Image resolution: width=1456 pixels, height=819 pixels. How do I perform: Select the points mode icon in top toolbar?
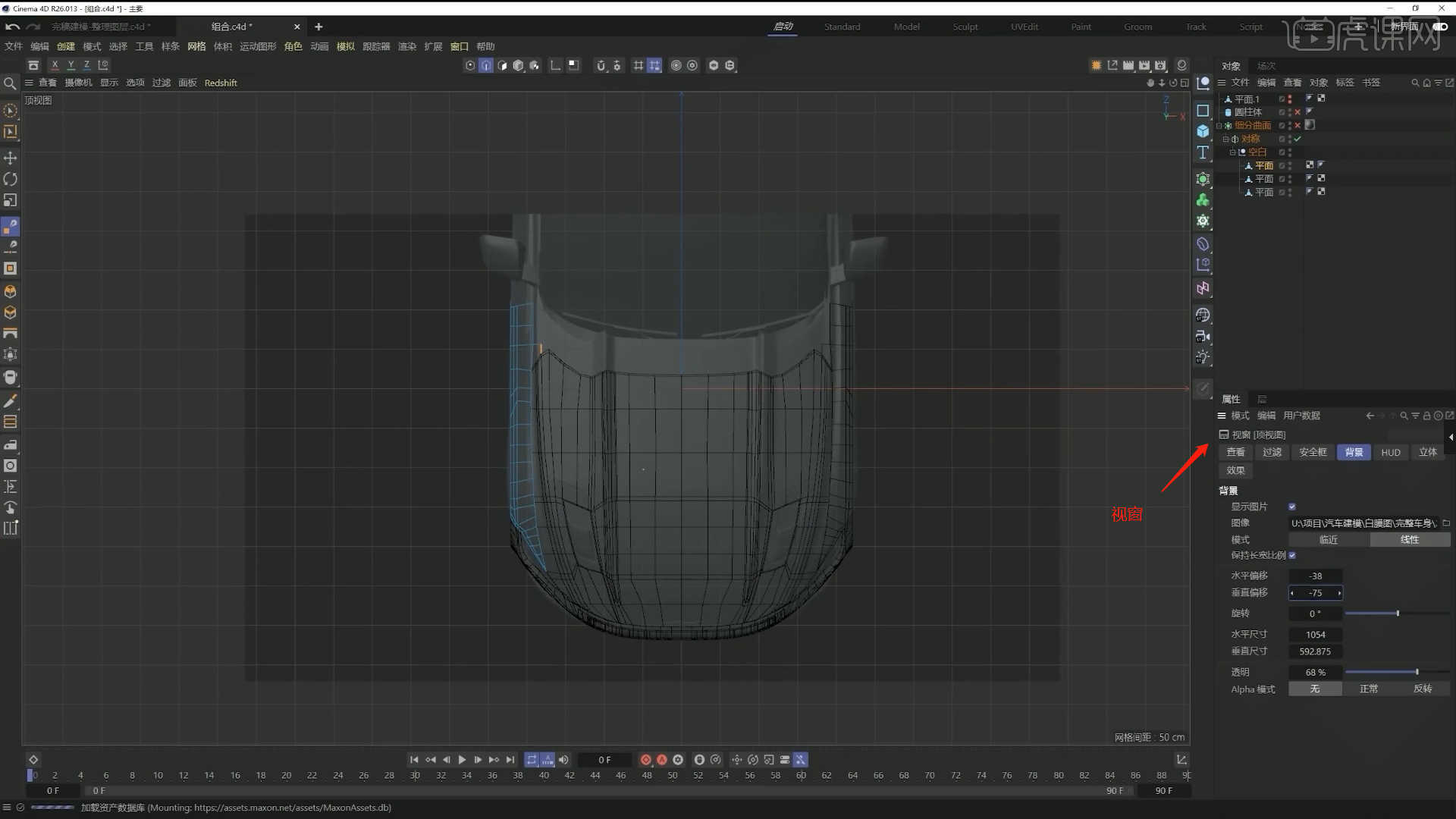tap(470, 65)
